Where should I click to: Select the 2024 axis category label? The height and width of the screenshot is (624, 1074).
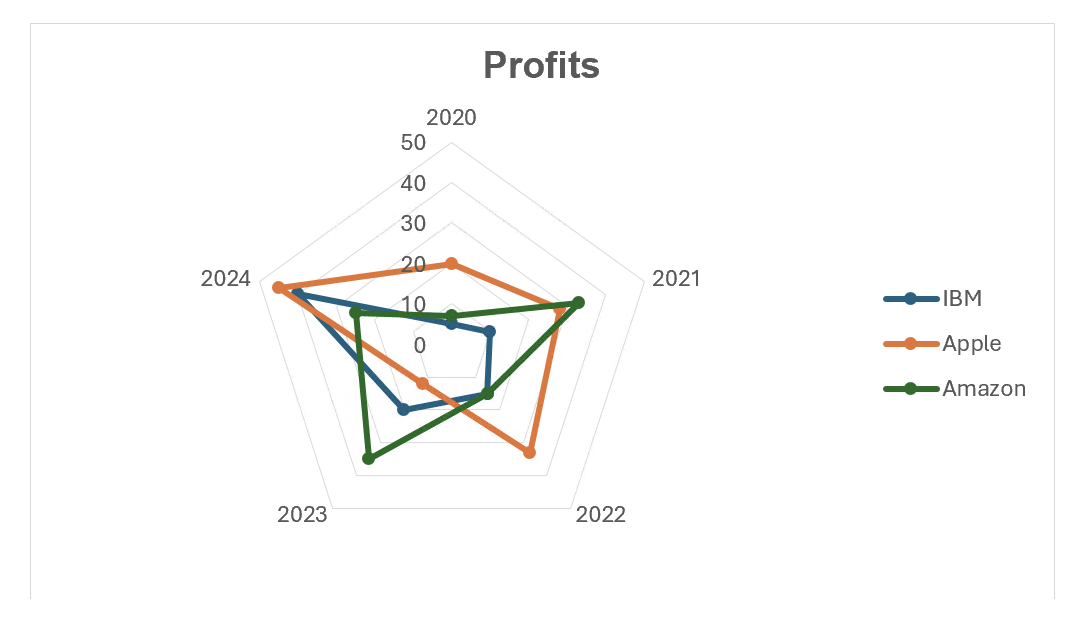225,279
